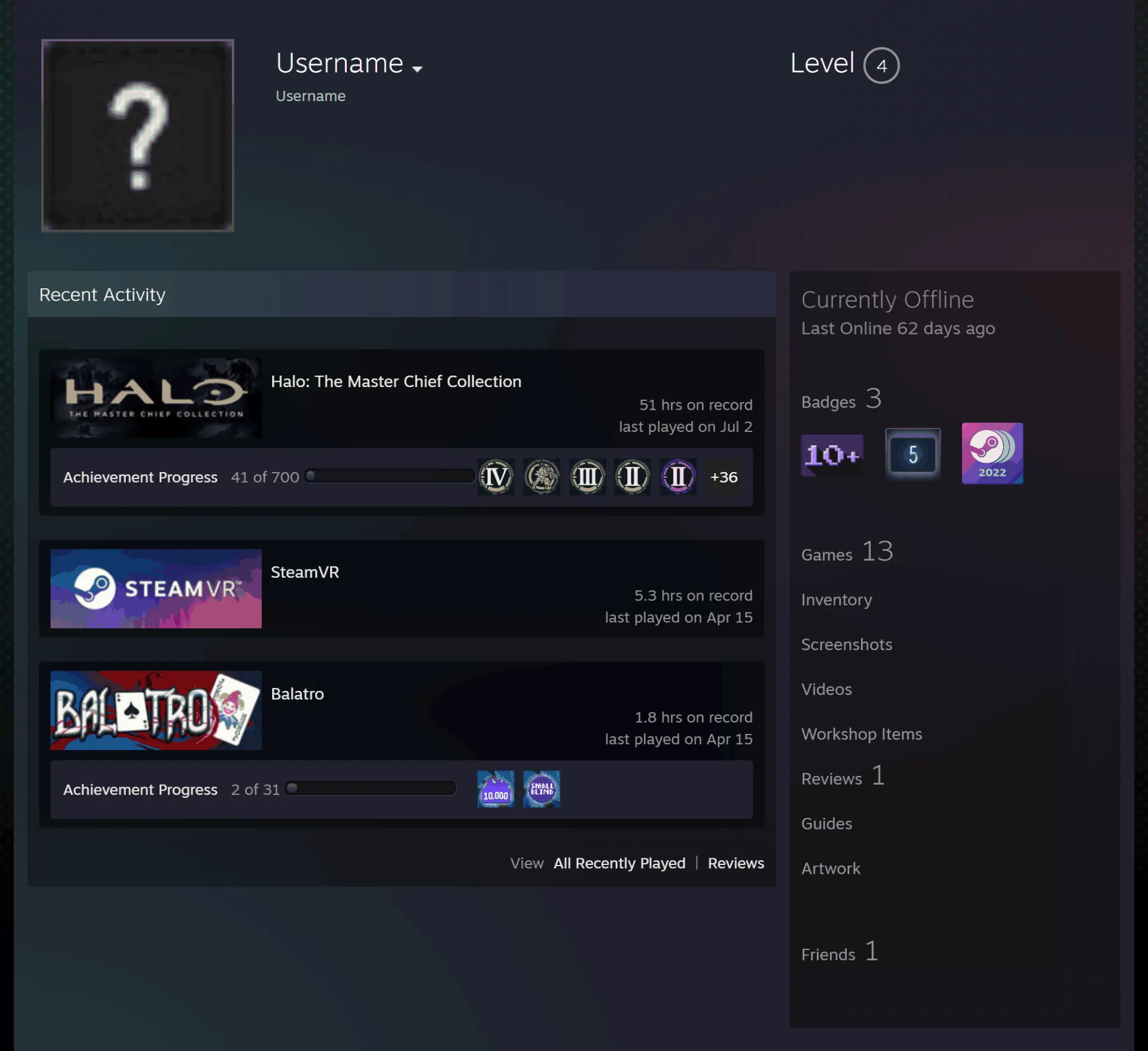The image size is (1148, 1051).
Task: Open the Inventory section
Action: coord(836,599)
